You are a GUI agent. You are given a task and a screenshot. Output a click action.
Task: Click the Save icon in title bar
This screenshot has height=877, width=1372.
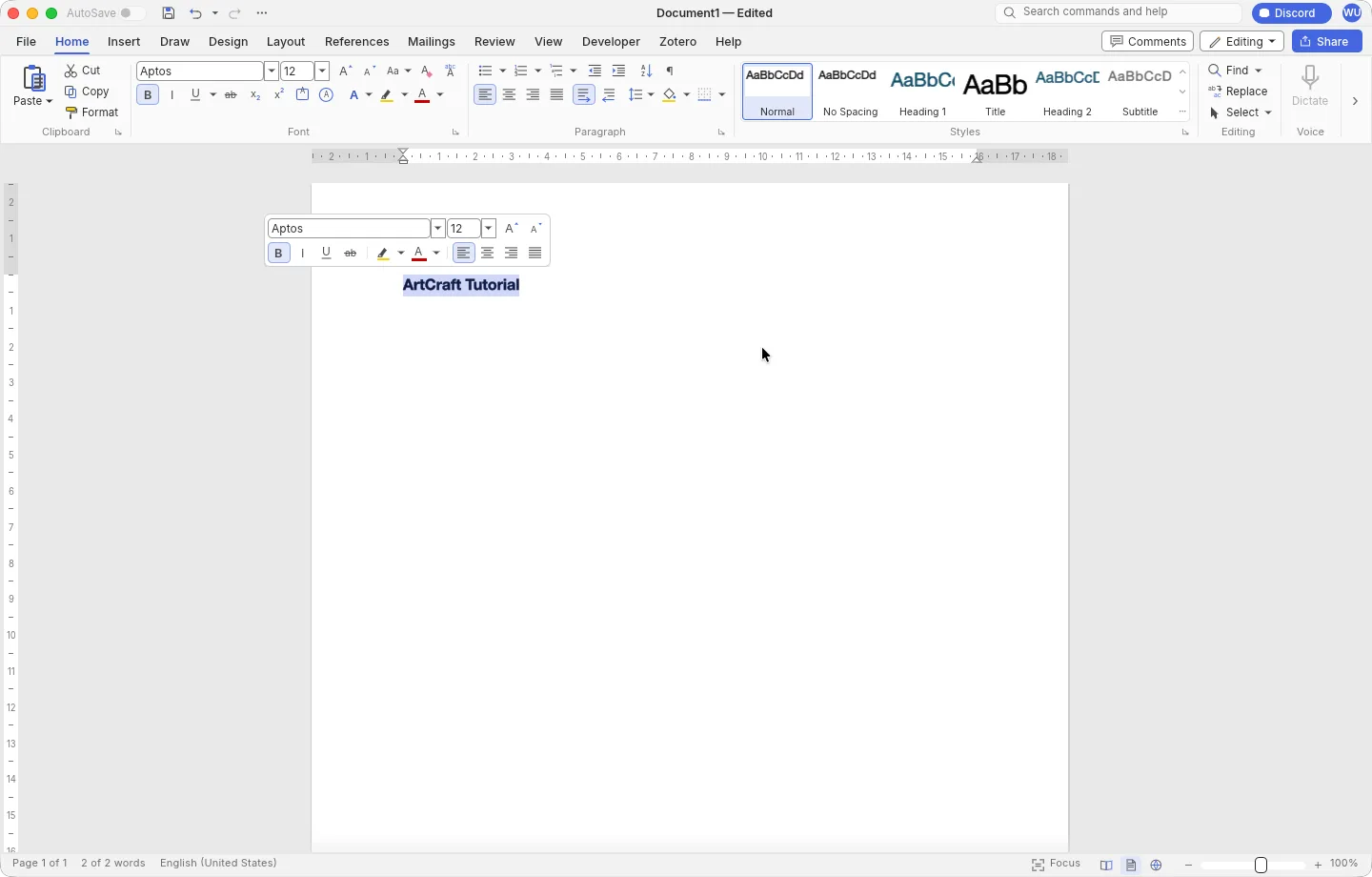pyautogui.click(x=169, y=13)
